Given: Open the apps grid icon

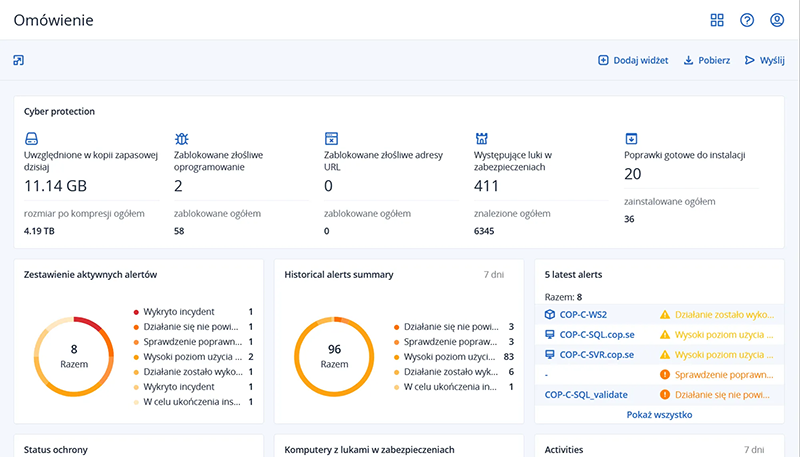Looking at the screenshot, I should tap(717, 20).
